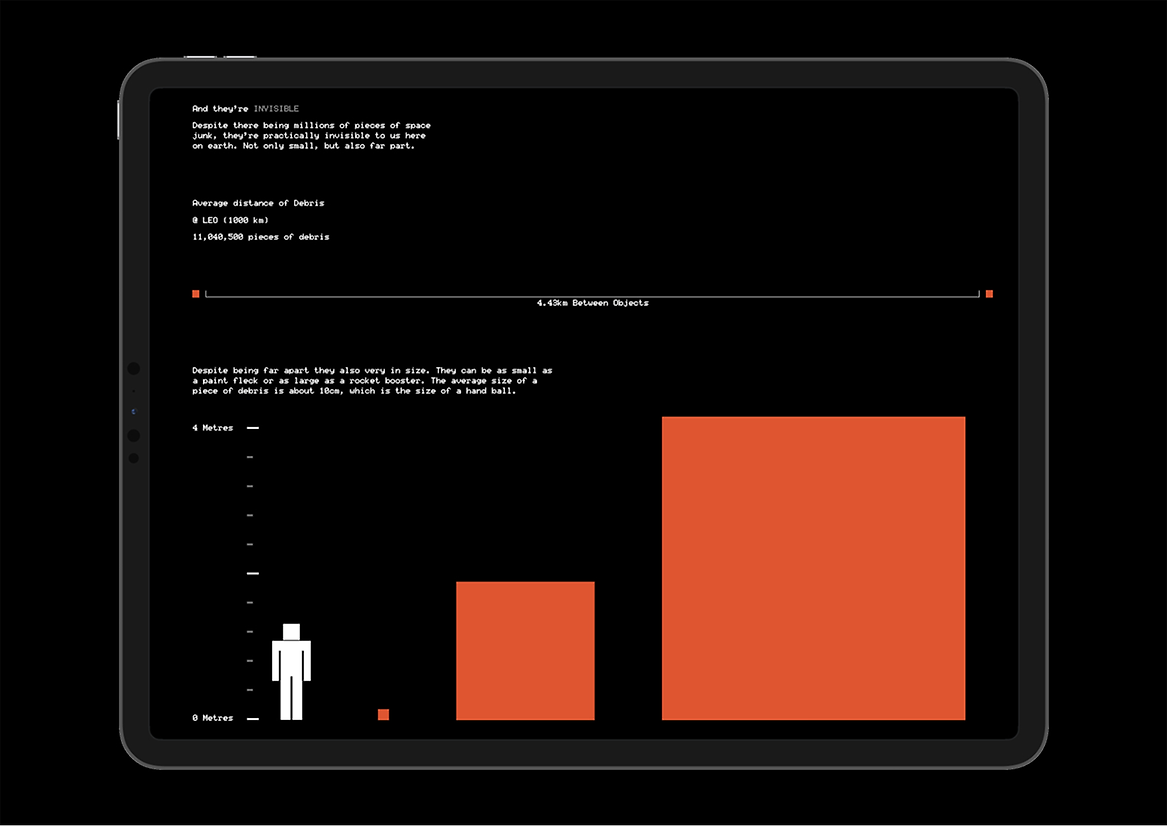The image size is (1167, 826).
Task: Click the "@ LEO (1000 km)" line
Action: pyautogui.click(x=230, y=220)
